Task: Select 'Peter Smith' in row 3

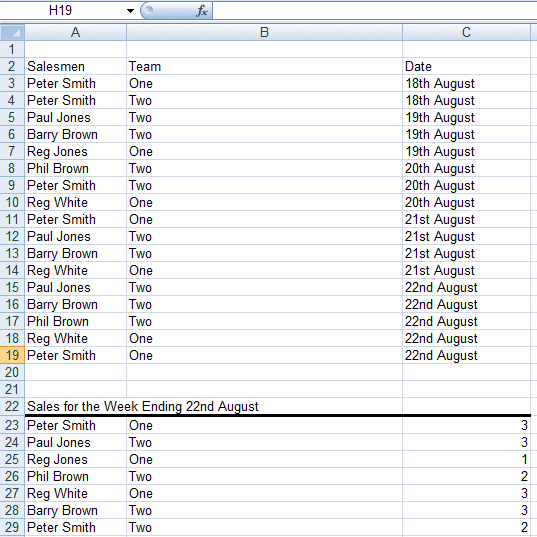Action: [75, 83]
